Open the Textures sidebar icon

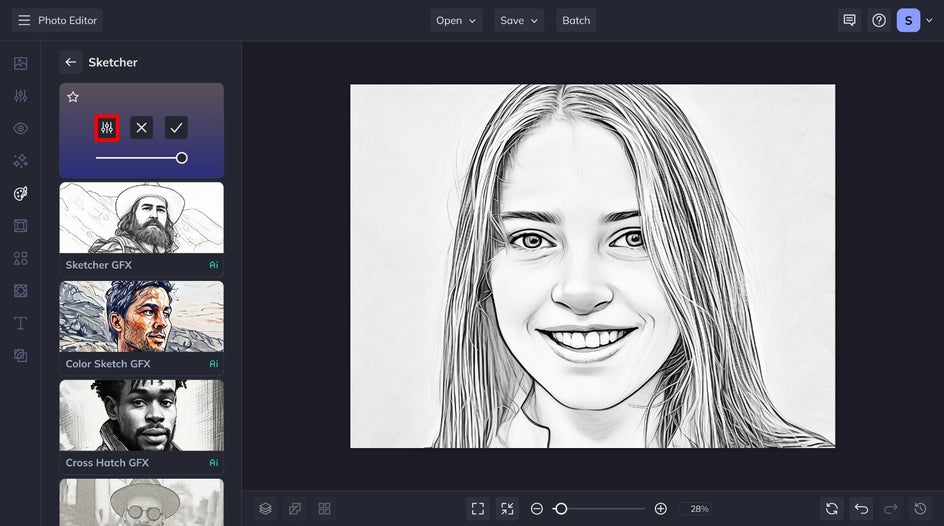click(20, 291)
